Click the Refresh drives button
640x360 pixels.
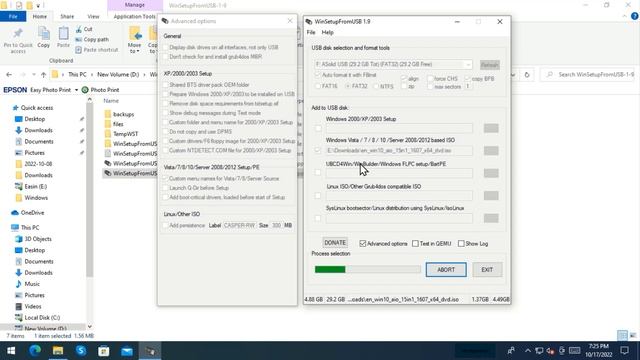489,65
